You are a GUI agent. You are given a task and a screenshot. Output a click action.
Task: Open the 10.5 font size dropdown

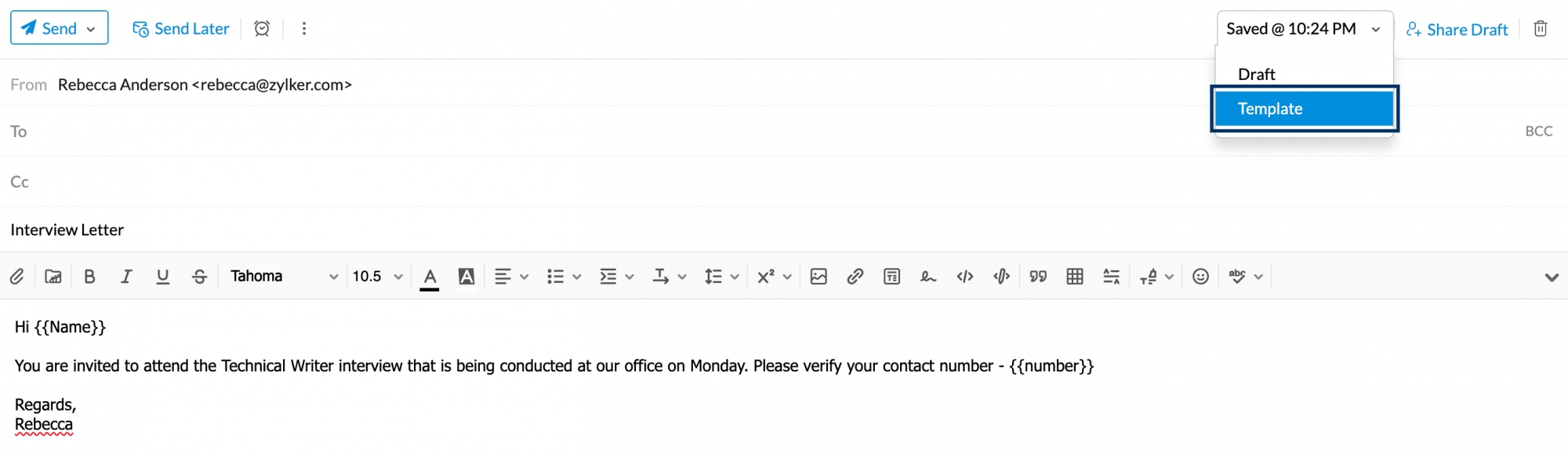coord(377,277)
